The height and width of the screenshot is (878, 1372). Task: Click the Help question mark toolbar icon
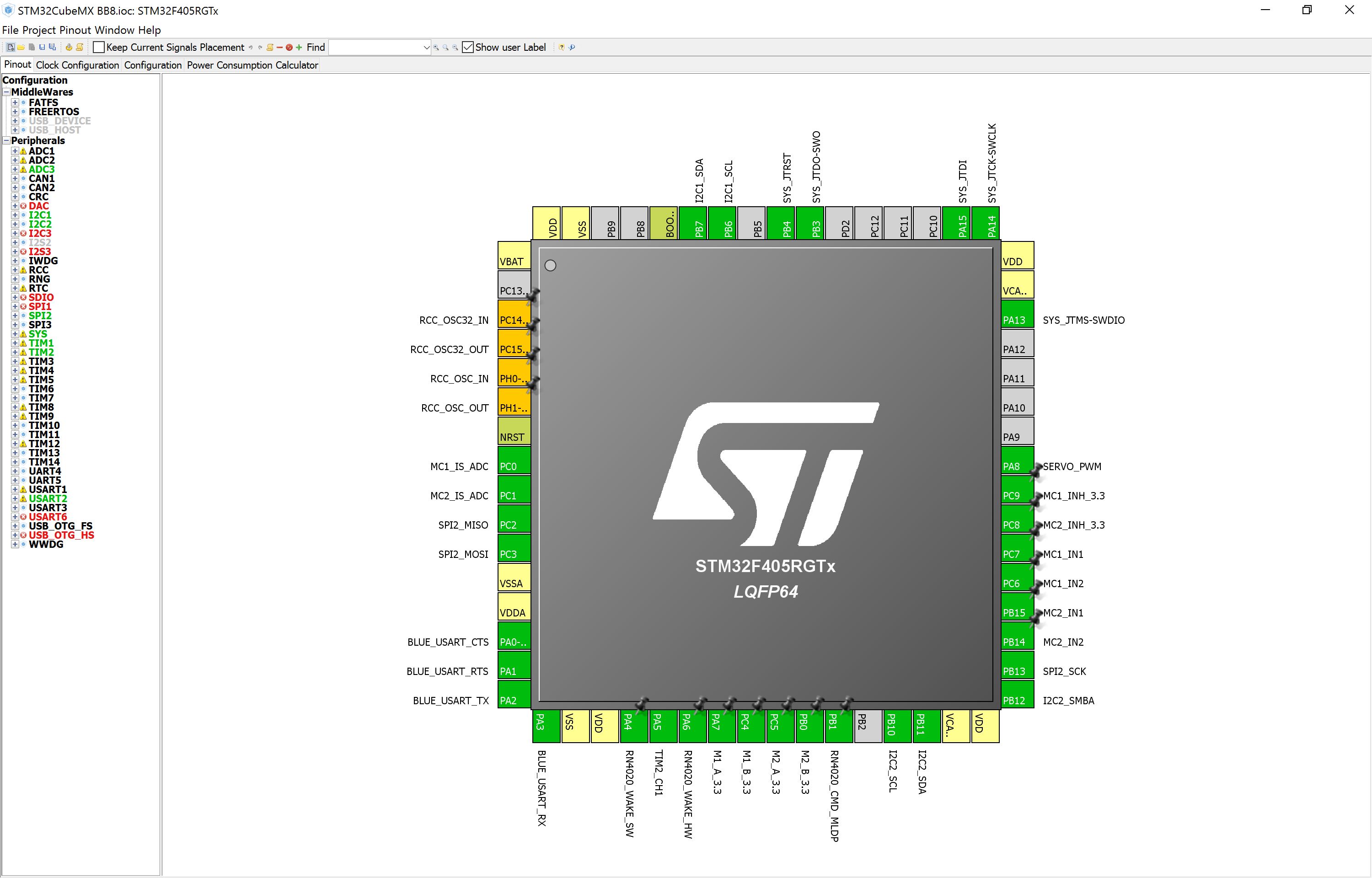click(562, 47)
